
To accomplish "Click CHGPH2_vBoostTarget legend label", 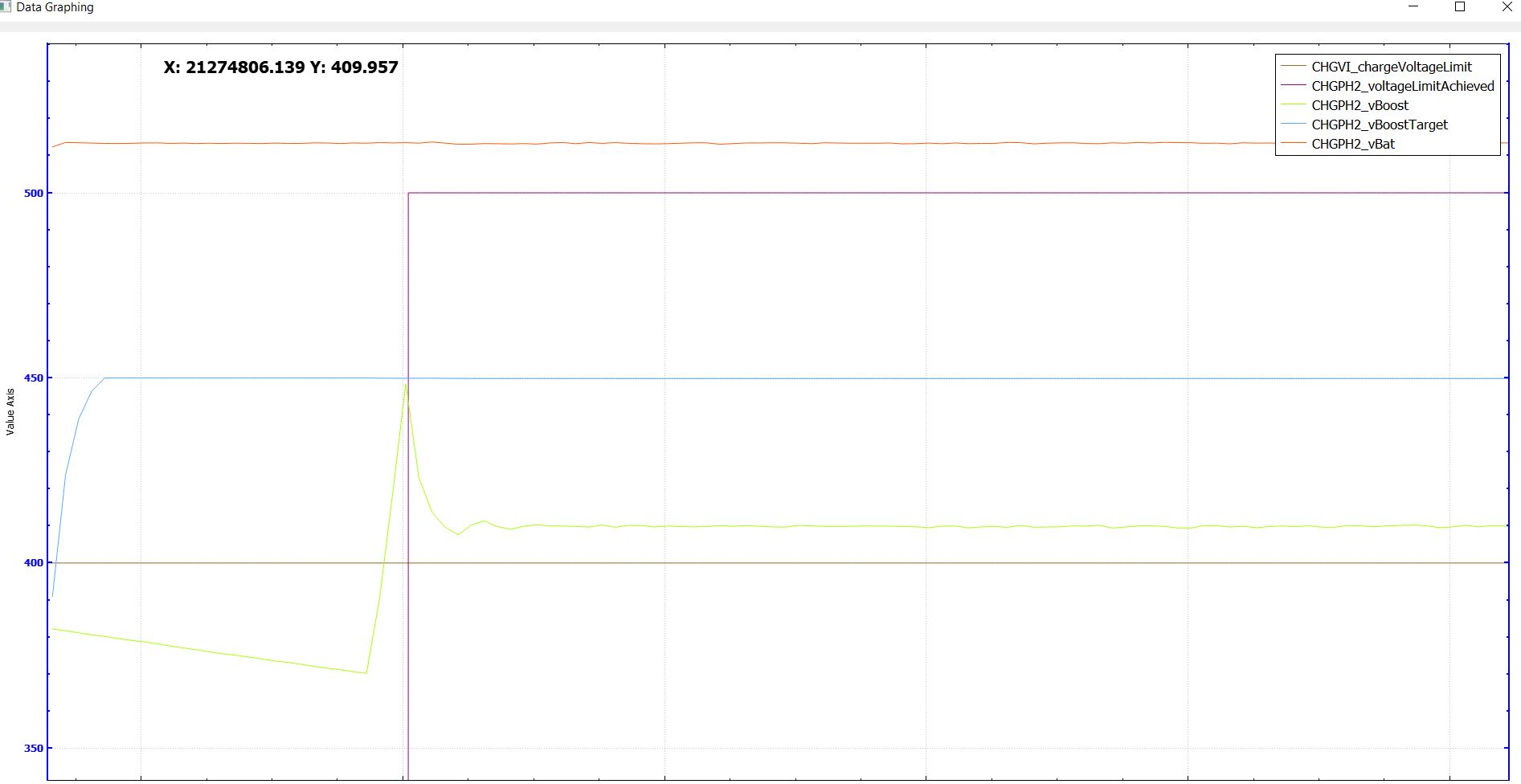I will [x=1380, y=125].
